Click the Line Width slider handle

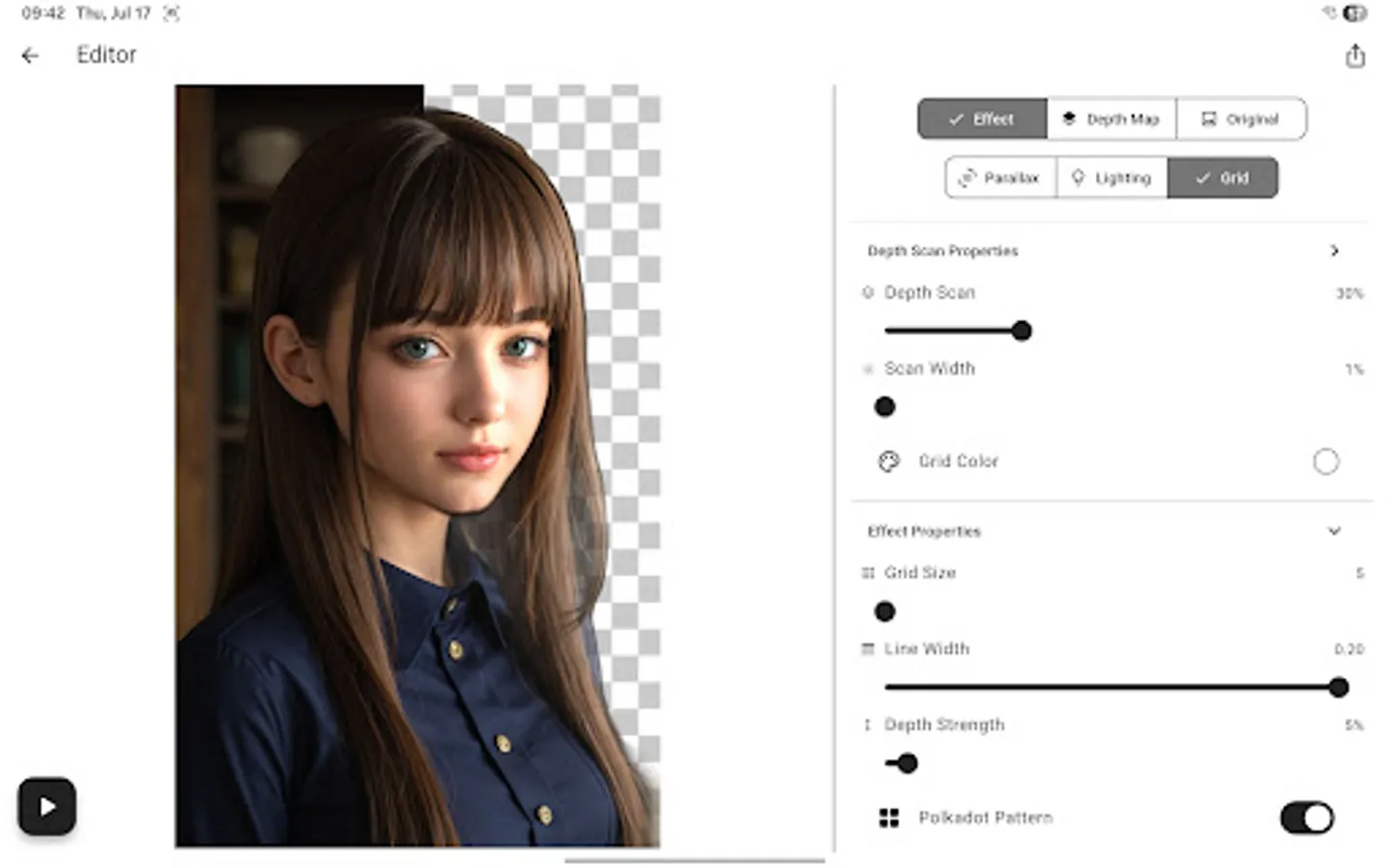pos(1338,687)
